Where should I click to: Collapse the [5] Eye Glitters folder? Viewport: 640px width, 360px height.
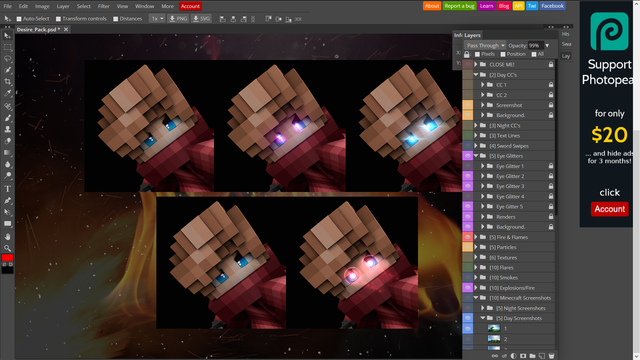click(x=476, y=156)
